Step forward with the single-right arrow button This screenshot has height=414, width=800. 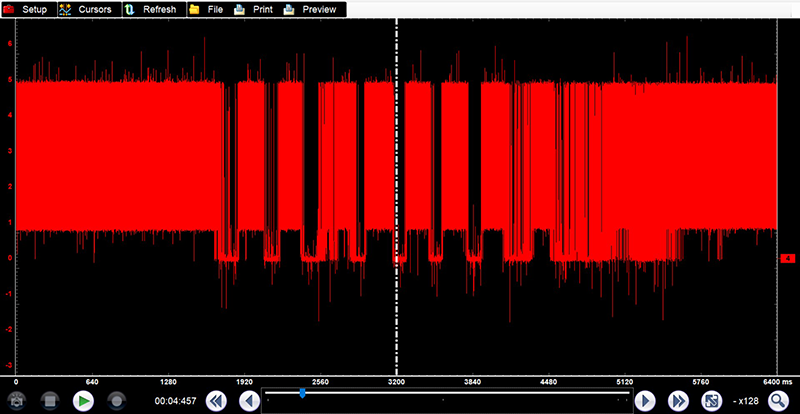tap(646, 400)
